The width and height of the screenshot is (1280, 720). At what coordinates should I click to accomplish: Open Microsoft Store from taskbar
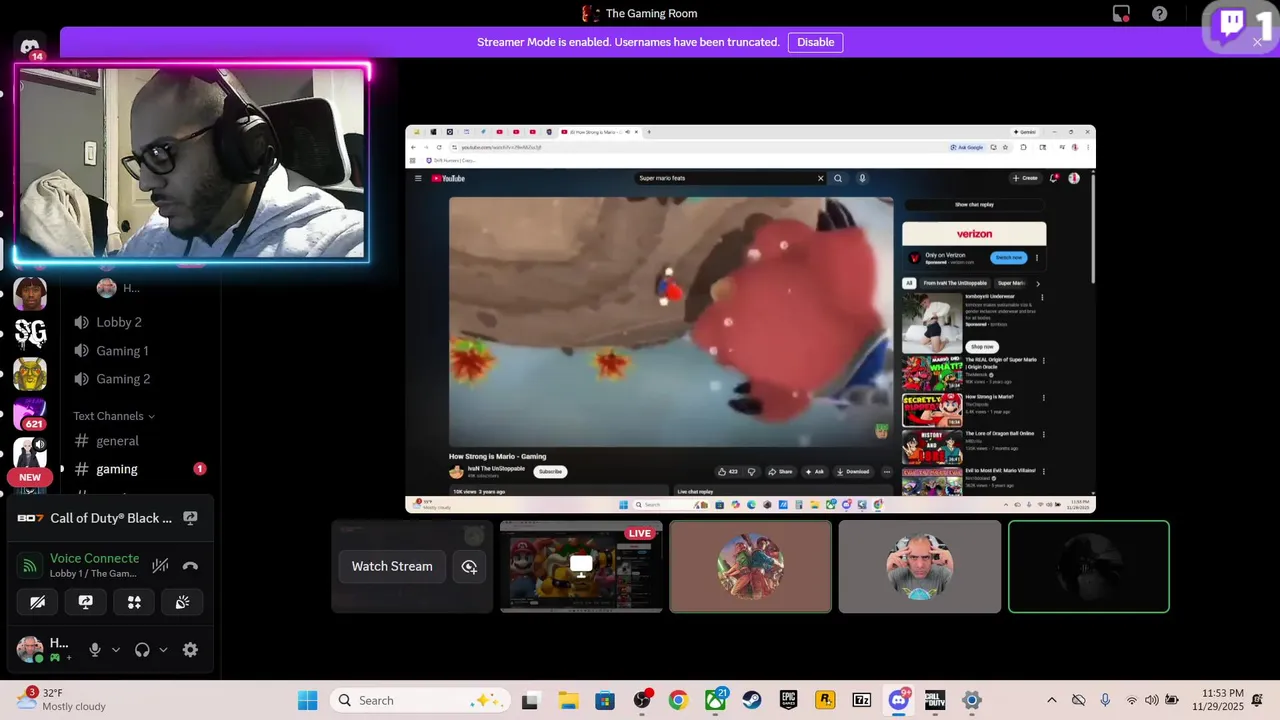(604, 700)
